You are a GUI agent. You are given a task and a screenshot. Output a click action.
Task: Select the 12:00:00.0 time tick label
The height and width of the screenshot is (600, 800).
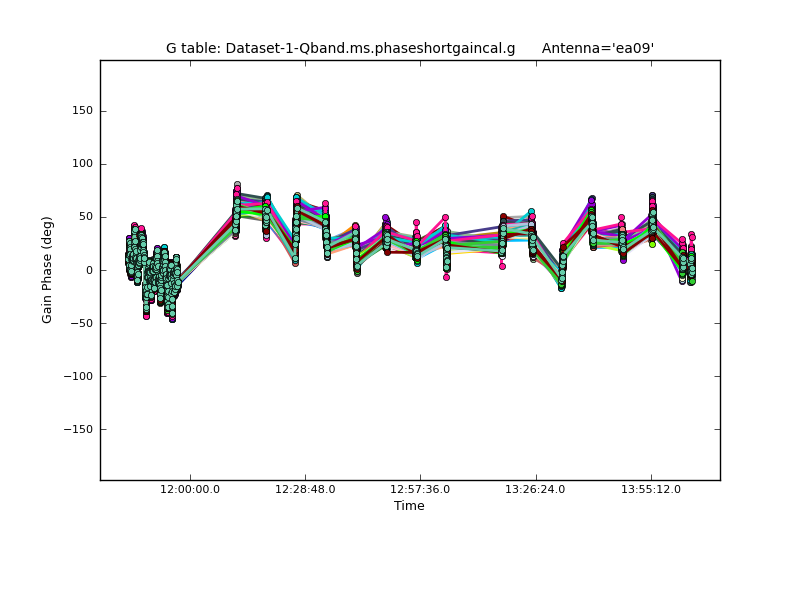(190, 489)
